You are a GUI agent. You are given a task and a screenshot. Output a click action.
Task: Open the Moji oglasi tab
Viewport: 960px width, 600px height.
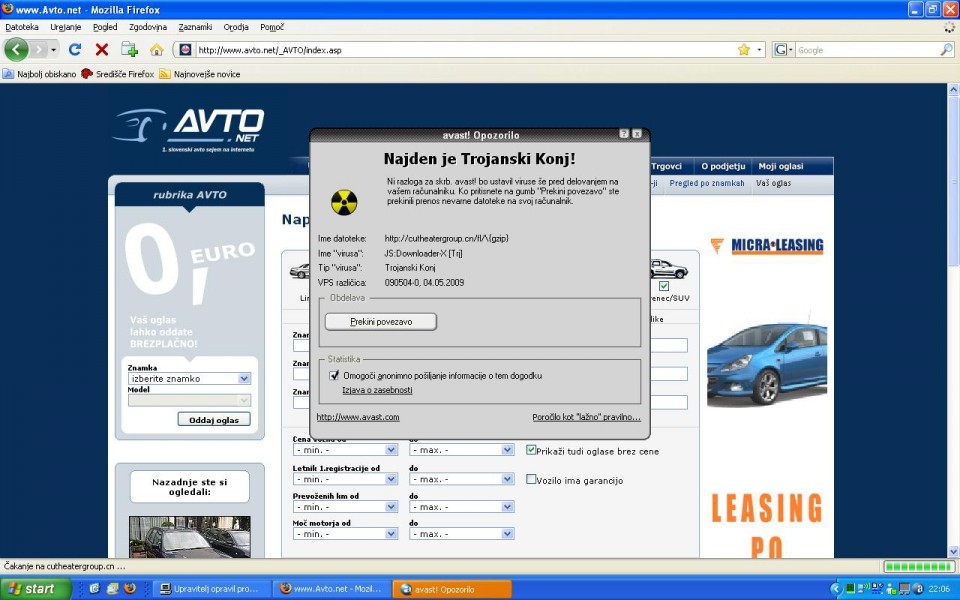click(x=781, y=166)
